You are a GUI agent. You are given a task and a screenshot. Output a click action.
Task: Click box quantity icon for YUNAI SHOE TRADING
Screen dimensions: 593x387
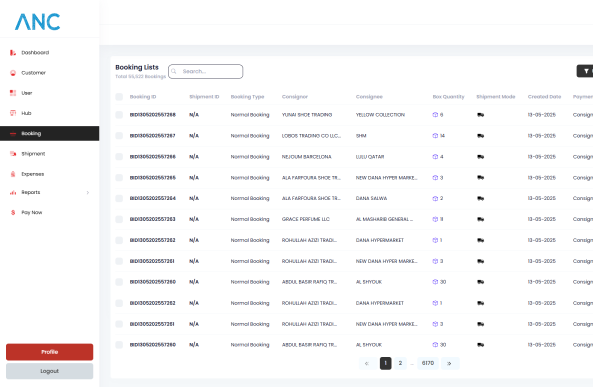point(435,115)
